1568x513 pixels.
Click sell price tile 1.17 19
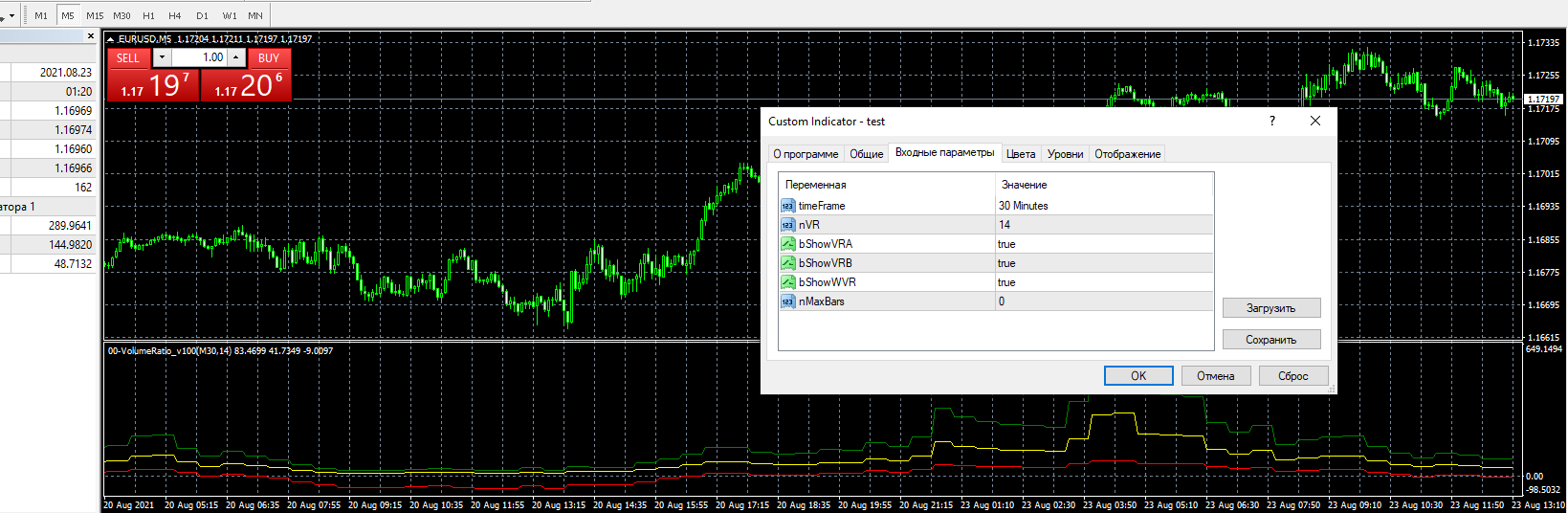[153, 84]
